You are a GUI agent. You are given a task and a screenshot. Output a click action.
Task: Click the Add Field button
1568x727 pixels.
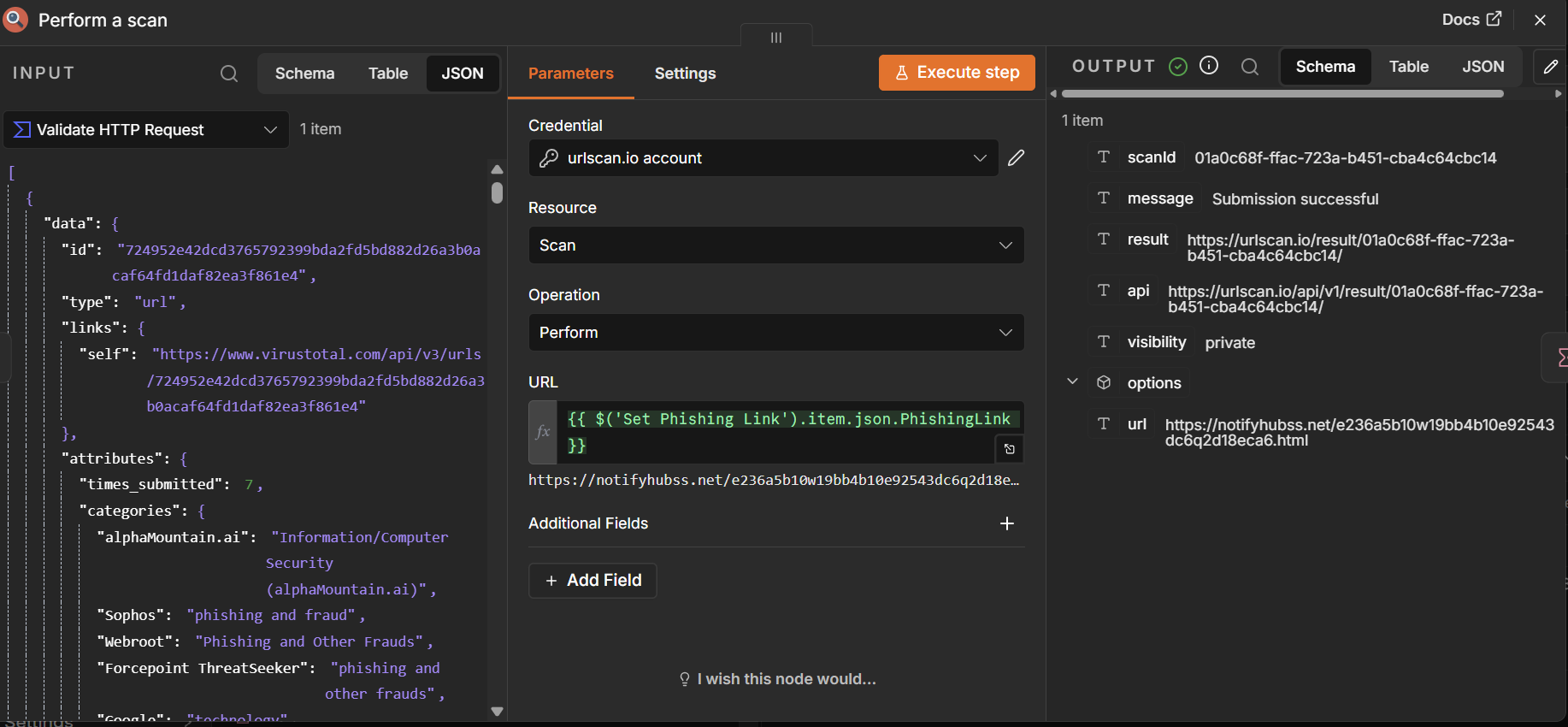[592, 581]
